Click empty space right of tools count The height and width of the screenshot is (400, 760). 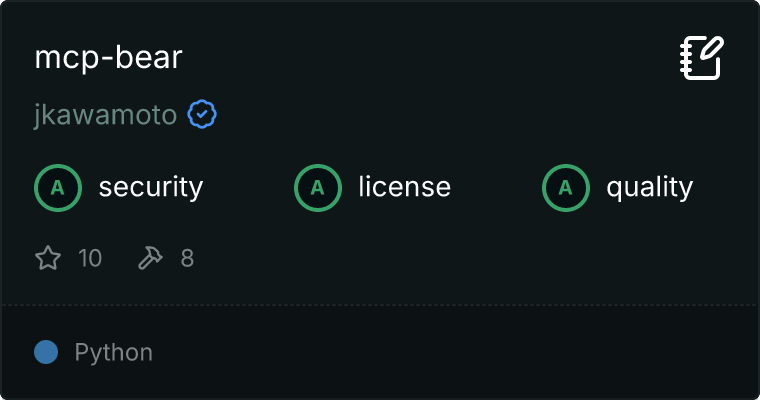pyautogui.click(x=450, y=259)
